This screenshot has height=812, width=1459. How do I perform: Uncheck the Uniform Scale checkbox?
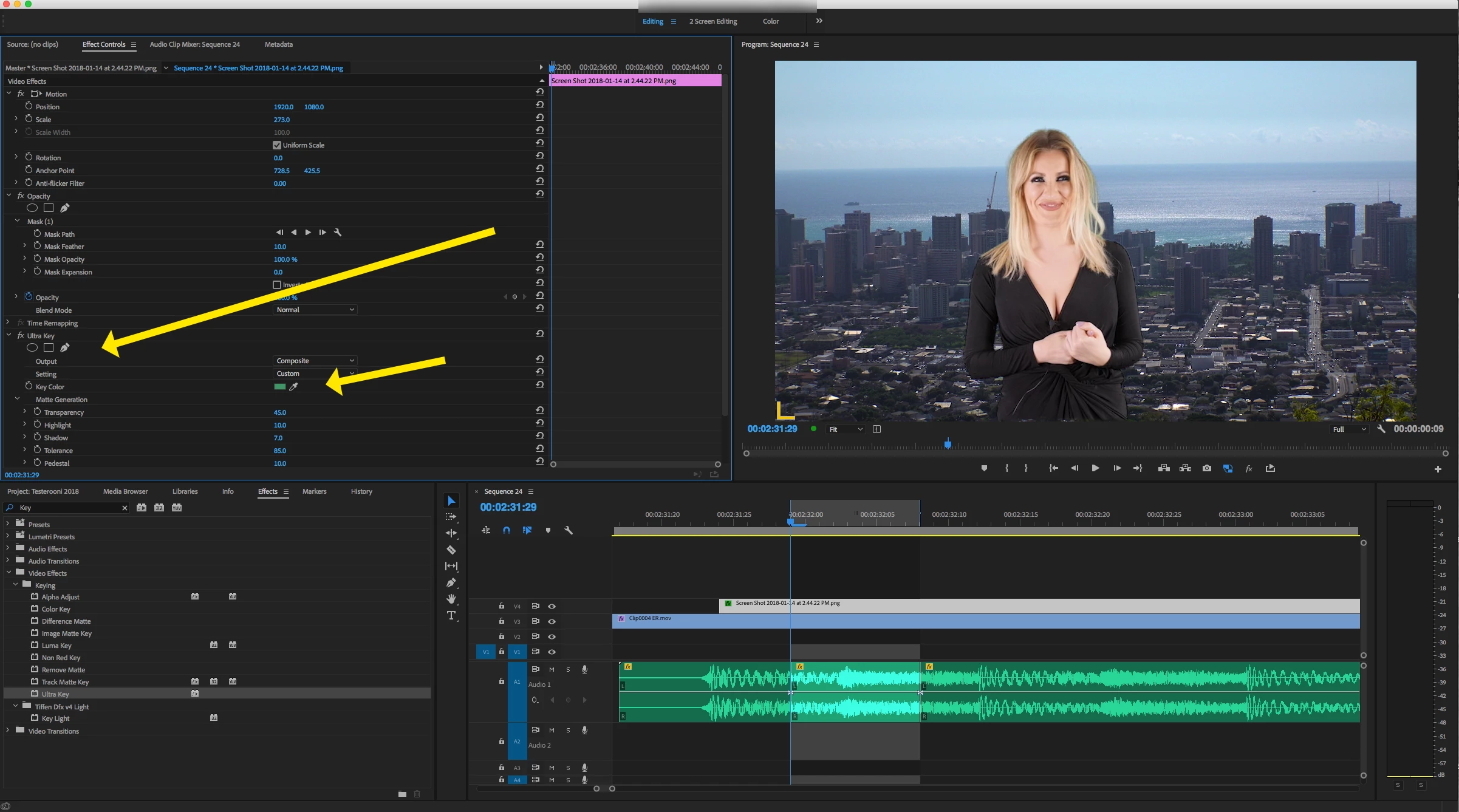coord(277,145)
